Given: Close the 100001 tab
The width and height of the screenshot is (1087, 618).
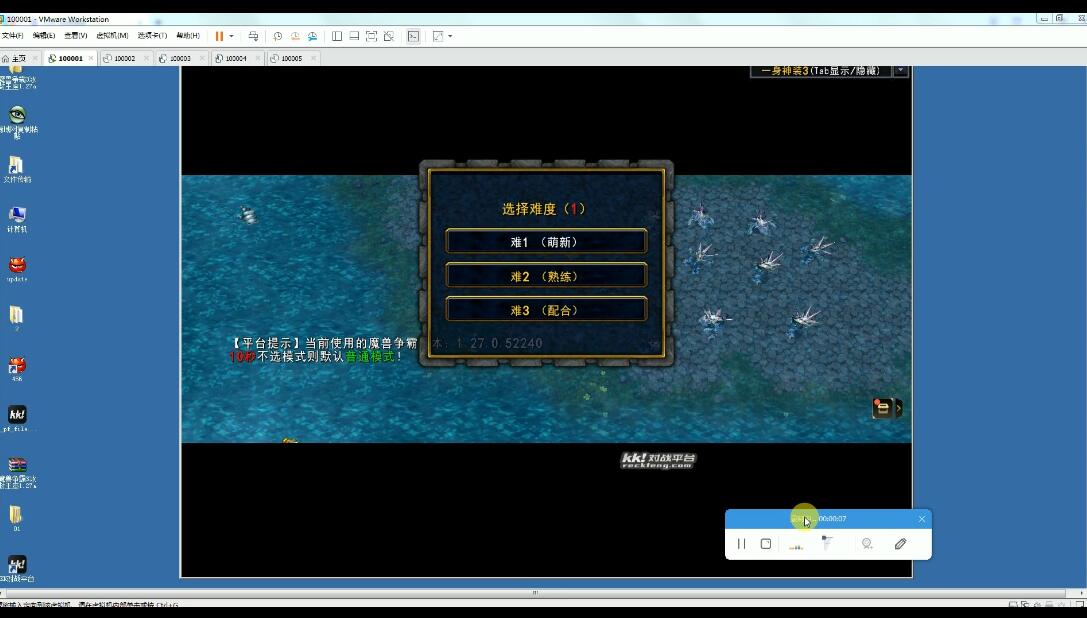Looking at the screenshot, I should [90, 58].
